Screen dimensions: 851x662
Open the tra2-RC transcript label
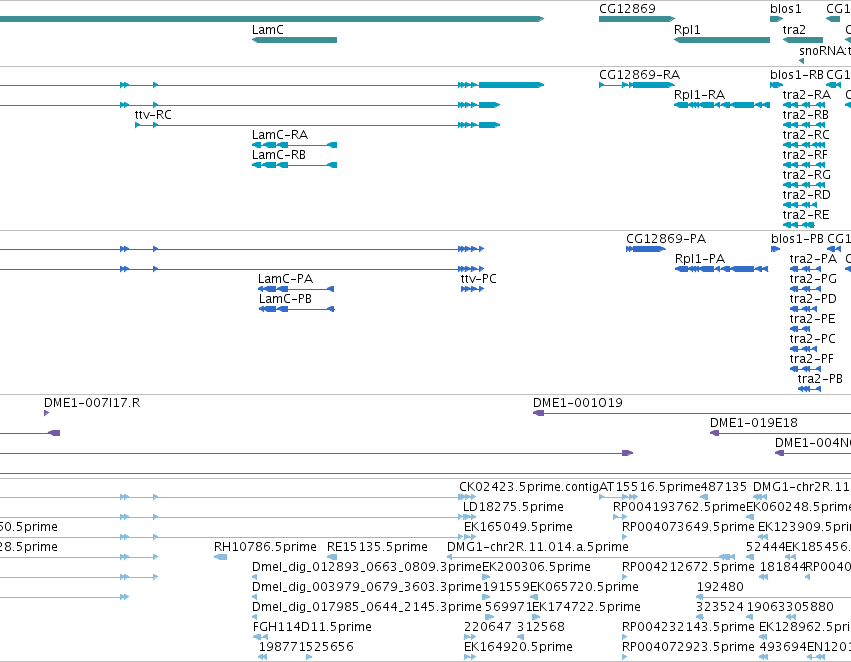point(806,135)
